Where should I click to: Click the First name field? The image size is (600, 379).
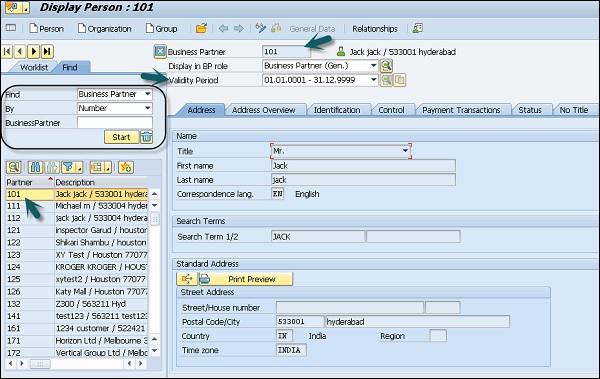pos(363,165)
